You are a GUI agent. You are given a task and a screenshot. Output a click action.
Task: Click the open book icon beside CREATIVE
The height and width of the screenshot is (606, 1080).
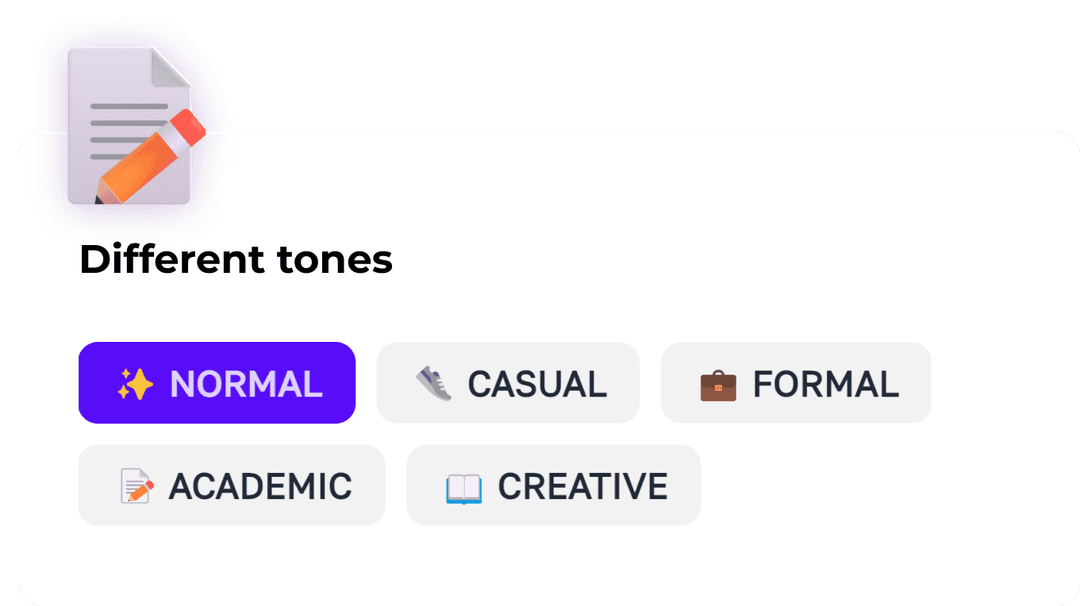tap(464, 488)
